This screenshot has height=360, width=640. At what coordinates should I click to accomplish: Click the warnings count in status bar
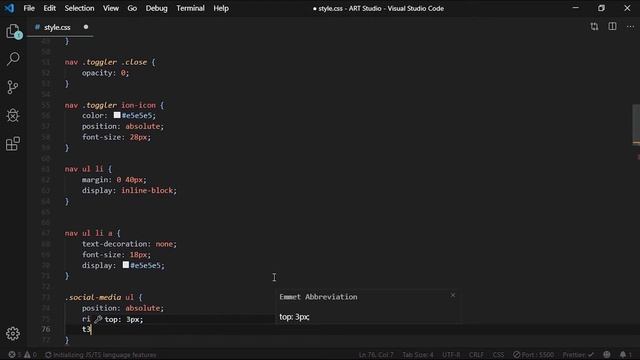click(30, 355)
